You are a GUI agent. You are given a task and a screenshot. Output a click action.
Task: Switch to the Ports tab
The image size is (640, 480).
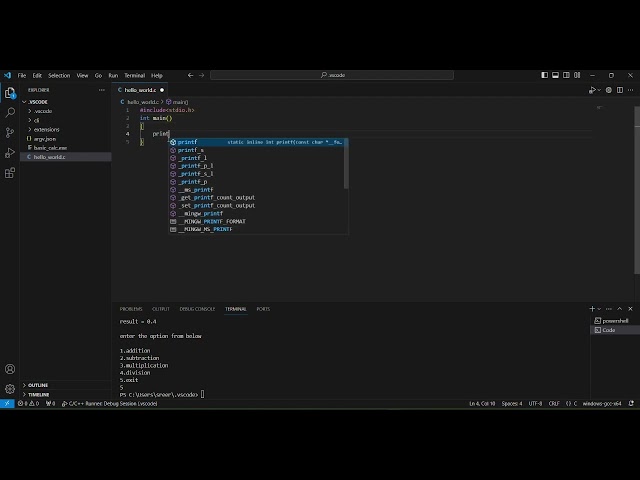pos(263,309)
